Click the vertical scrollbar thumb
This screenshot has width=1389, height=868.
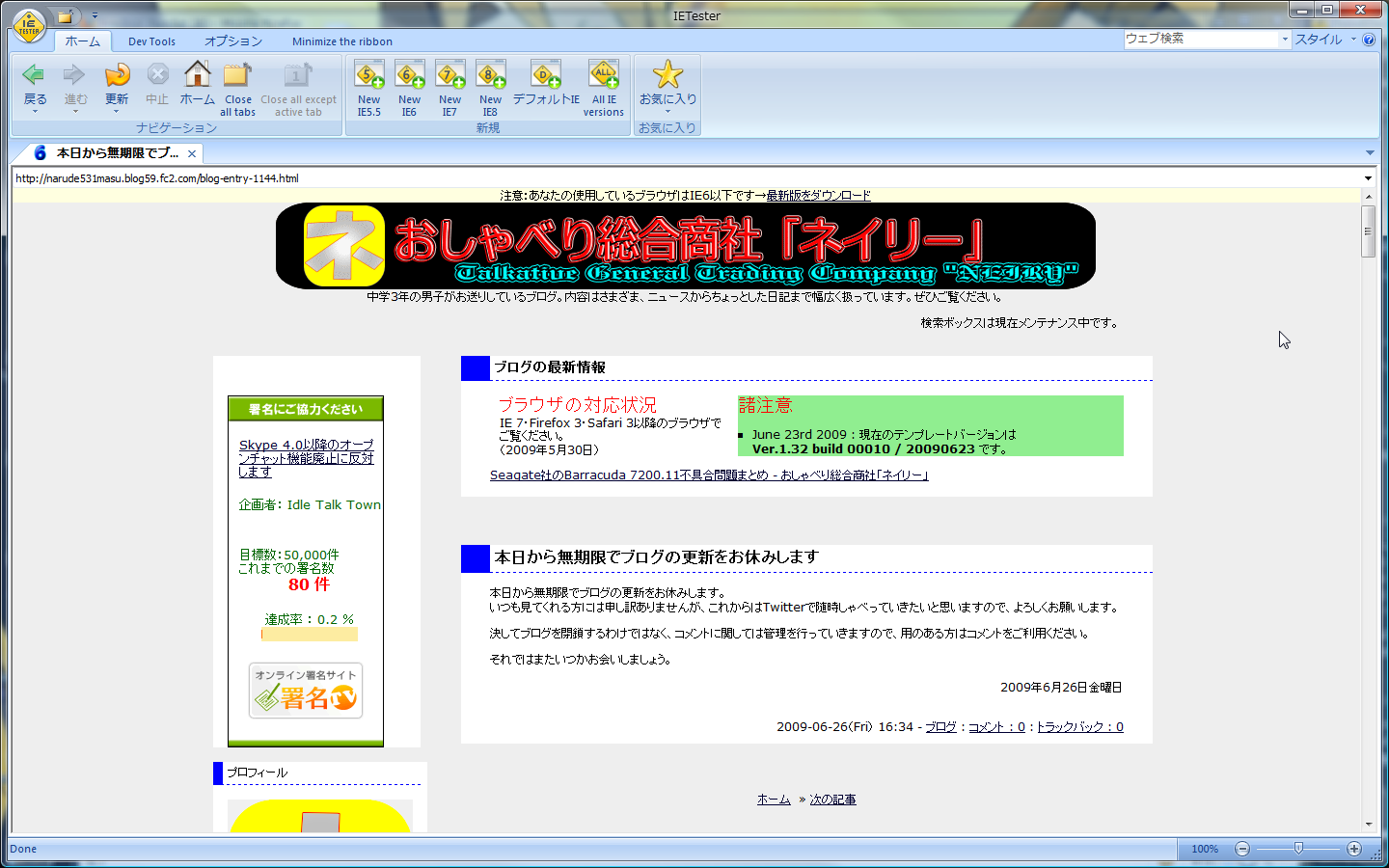(x=1368, y=231)
